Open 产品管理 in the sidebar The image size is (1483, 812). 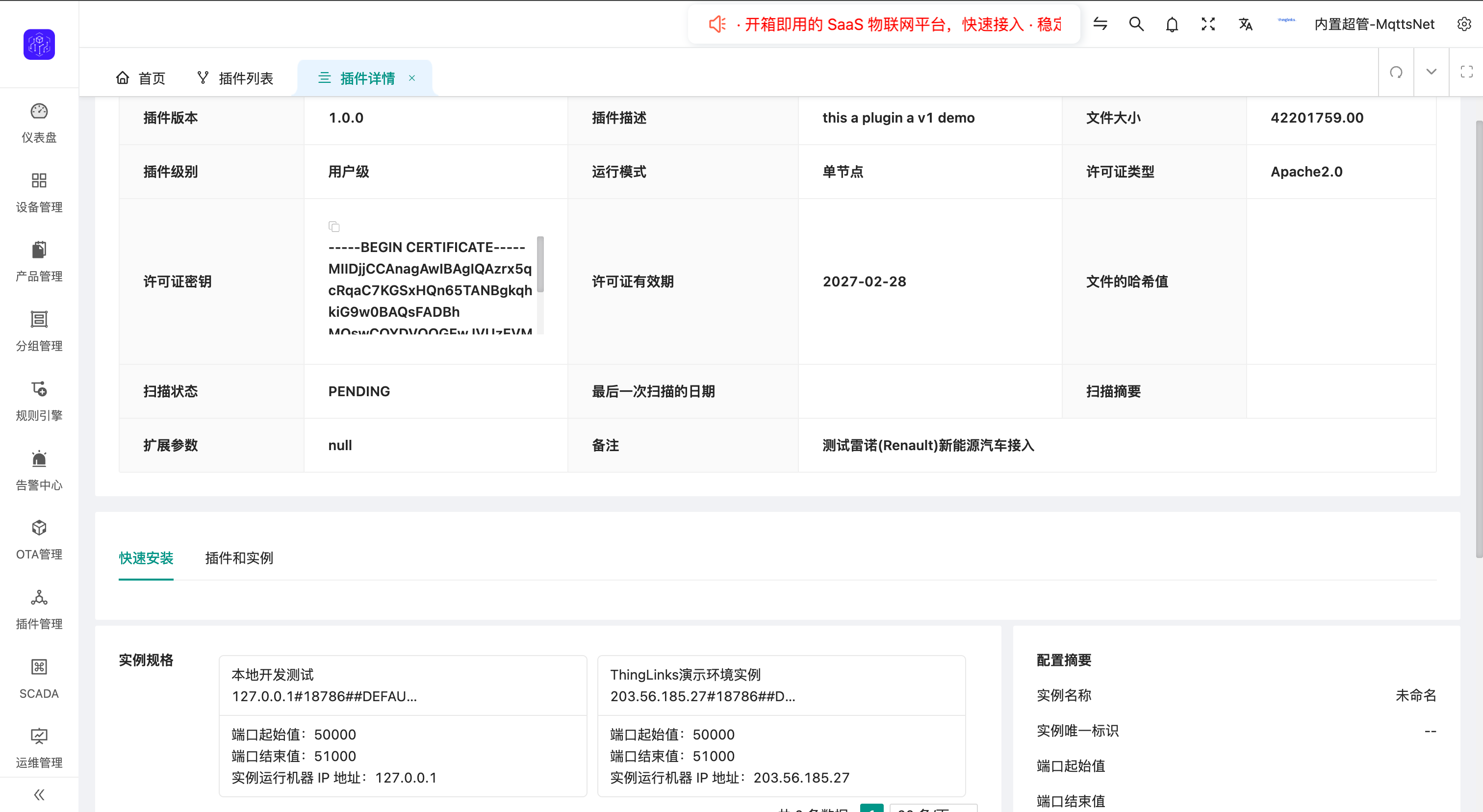(x=39, y=262)
